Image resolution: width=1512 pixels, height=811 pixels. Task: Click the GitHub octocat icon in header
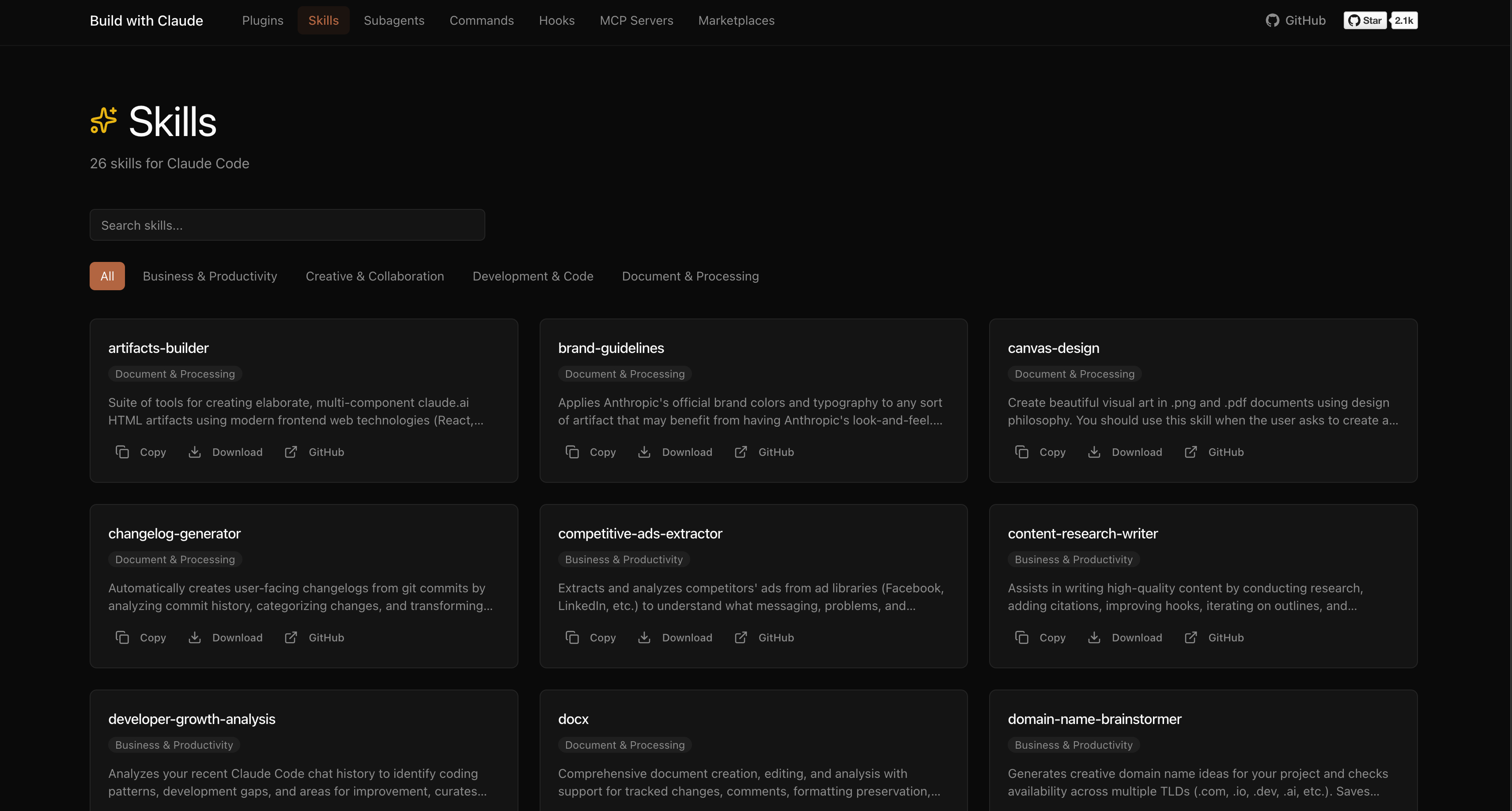pyautogui.click(x=1272, y=21)
